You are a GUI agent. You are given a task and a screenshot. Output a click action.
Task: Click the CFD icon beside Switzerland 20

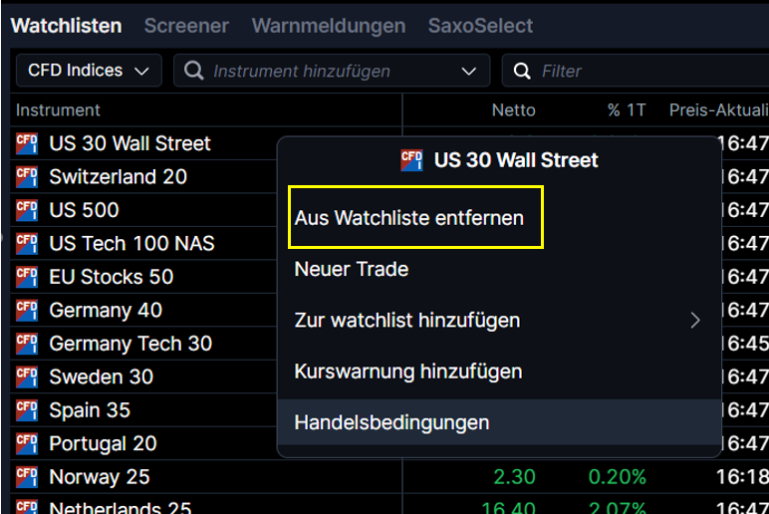[x=27, y=177]
